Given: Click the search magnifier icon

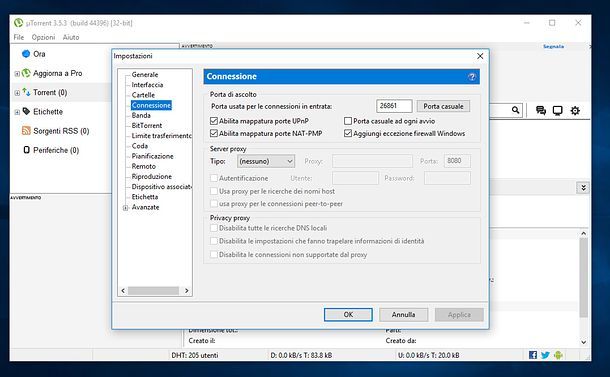Looking at the screenshot, I should point(515,110).
